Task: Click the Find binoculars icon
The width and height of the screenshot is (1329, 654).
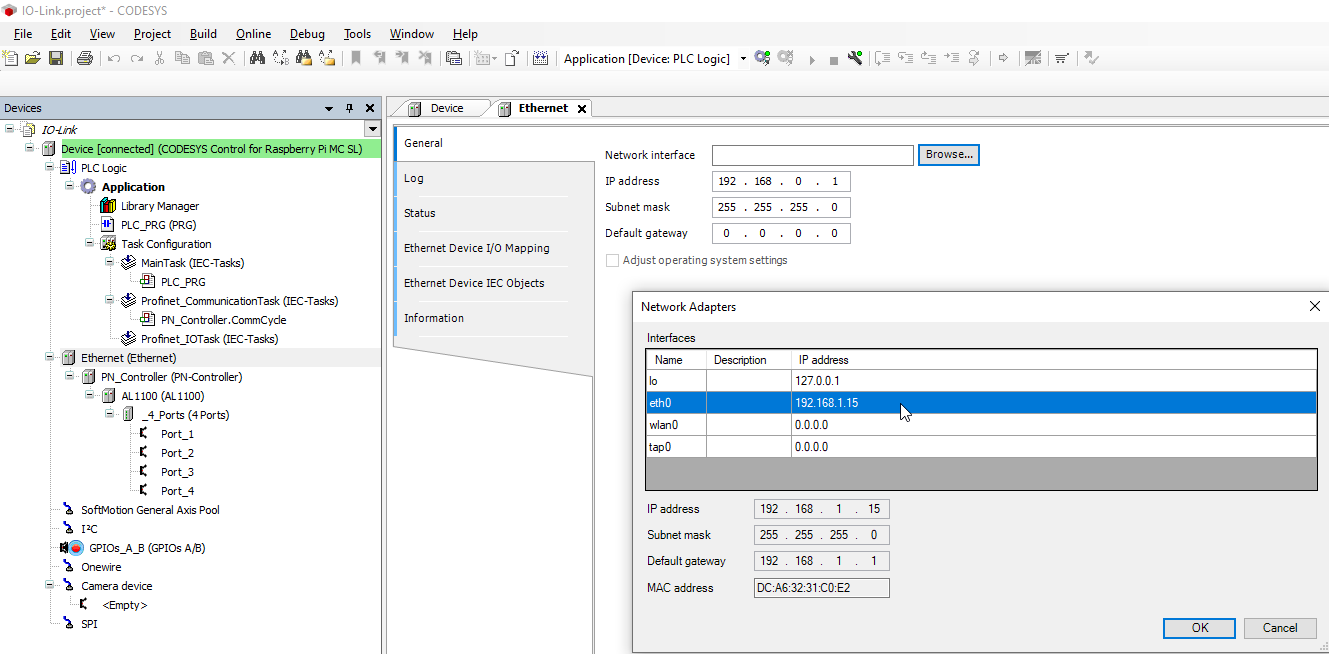Action: (x=257, y=59)
